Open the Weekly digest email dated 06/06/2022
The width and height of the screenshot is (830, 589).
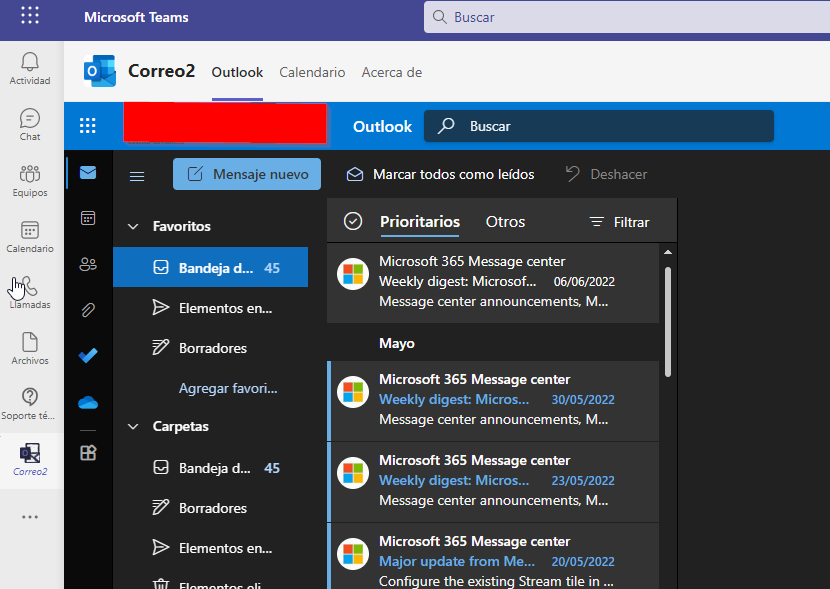(493, 282)
